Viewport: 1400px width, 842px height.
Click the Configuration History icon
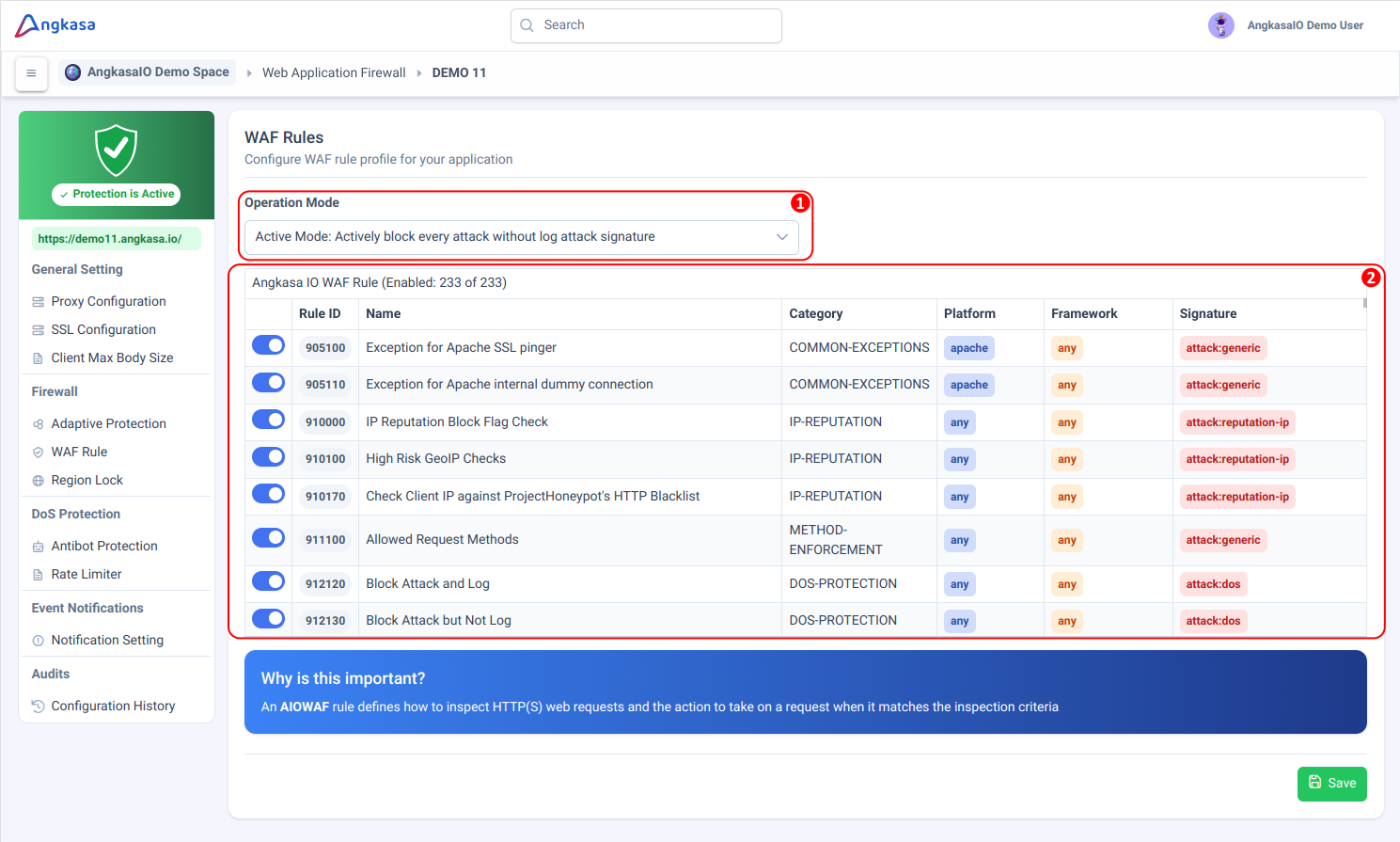tap(39, 707)
